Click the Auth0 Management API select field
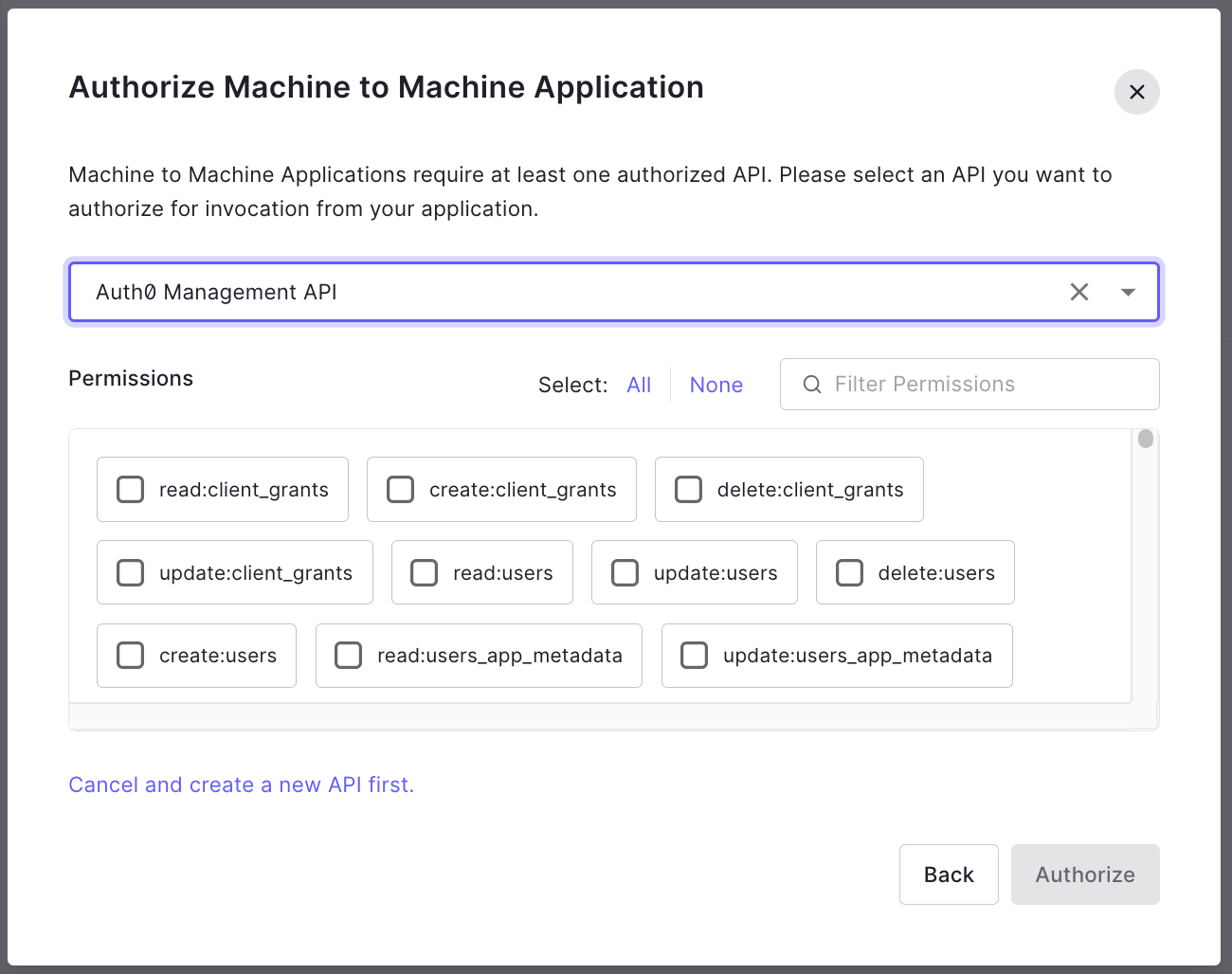The height and width of the screenshot is (974, 1232). coord(613,292)
